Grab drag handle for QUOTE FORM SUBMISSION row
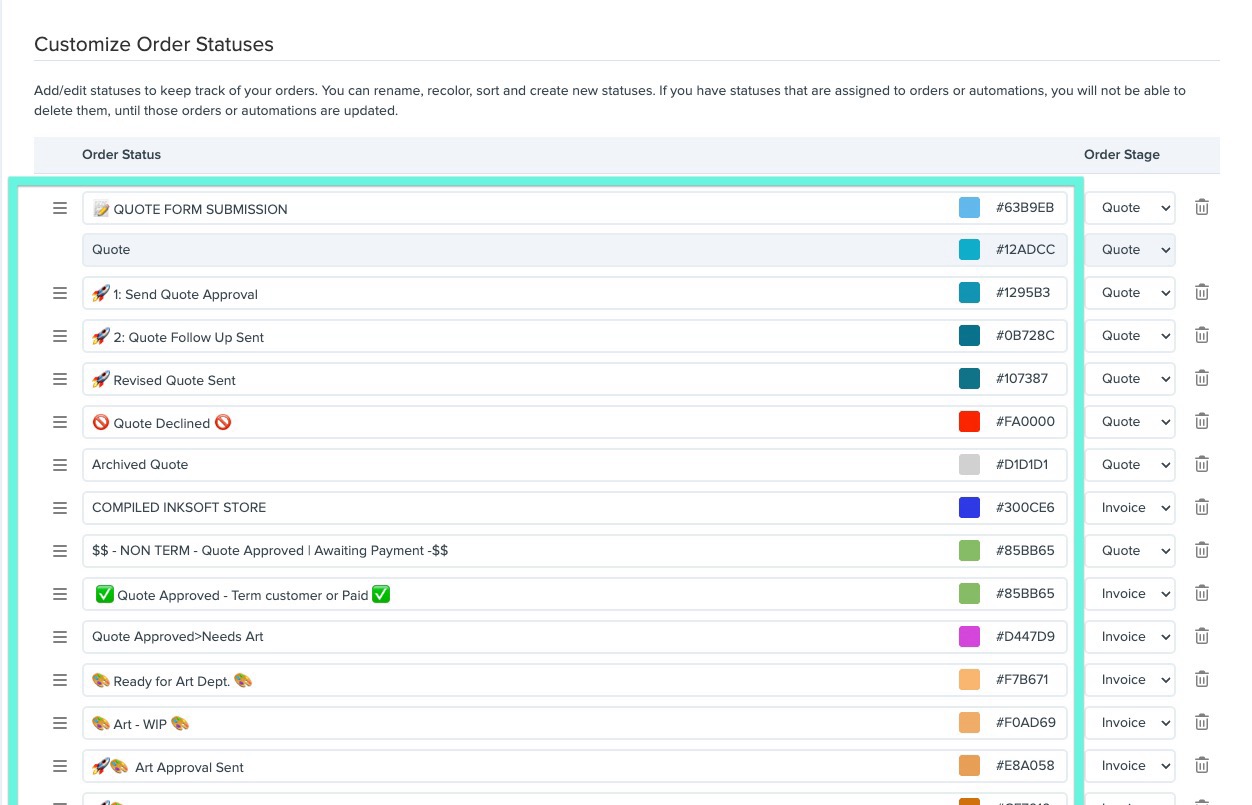The height and width of the screenshot is (805, 1252). 60,208
